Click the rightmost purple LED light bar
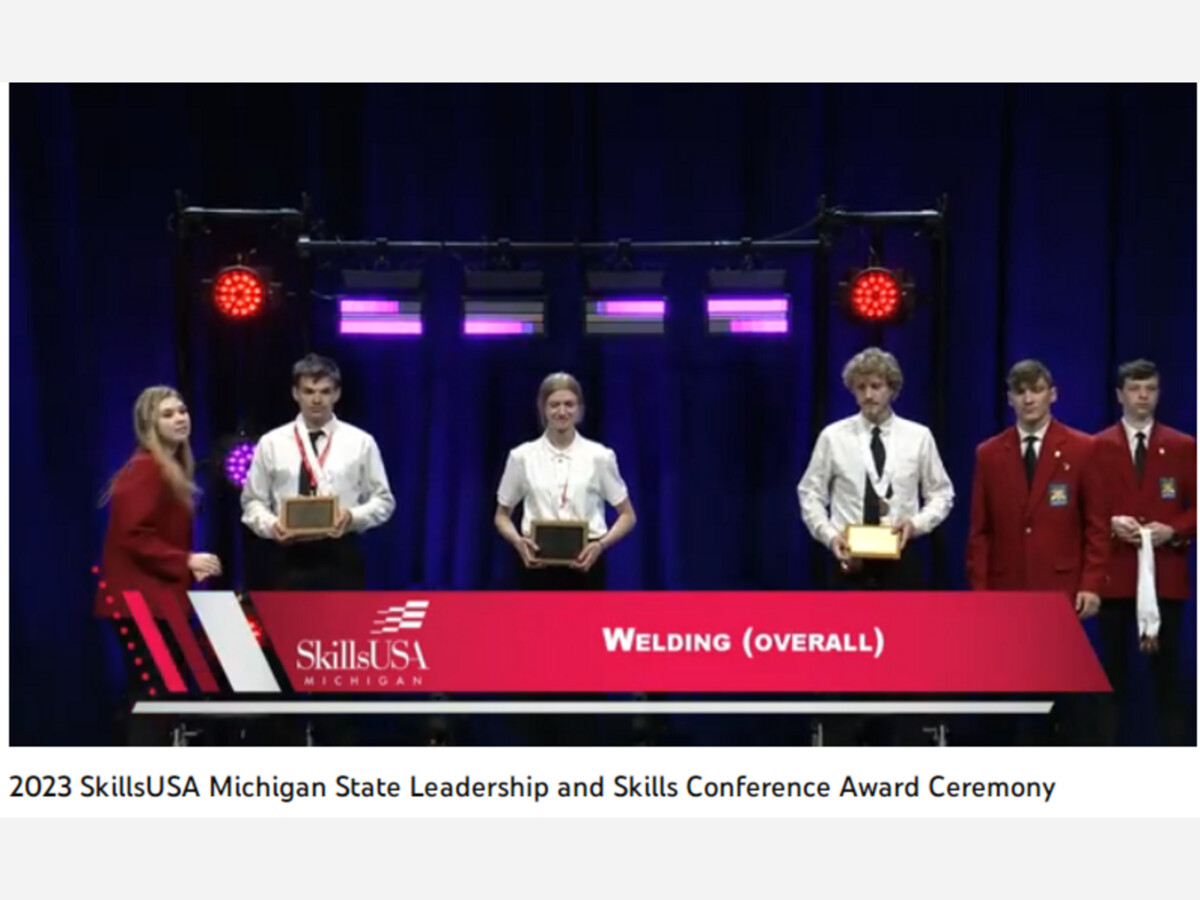 748,315
